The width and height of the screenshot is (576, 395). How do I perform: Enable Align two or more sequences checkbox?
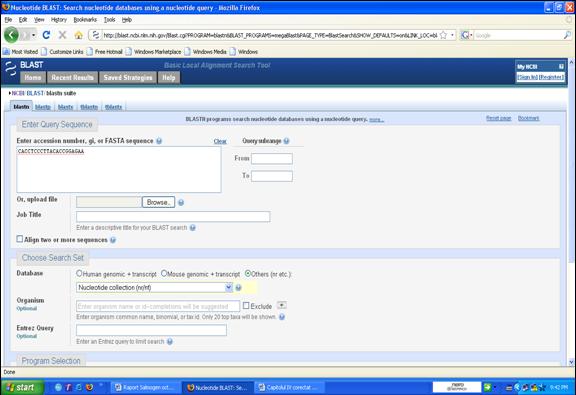point(20,239)
